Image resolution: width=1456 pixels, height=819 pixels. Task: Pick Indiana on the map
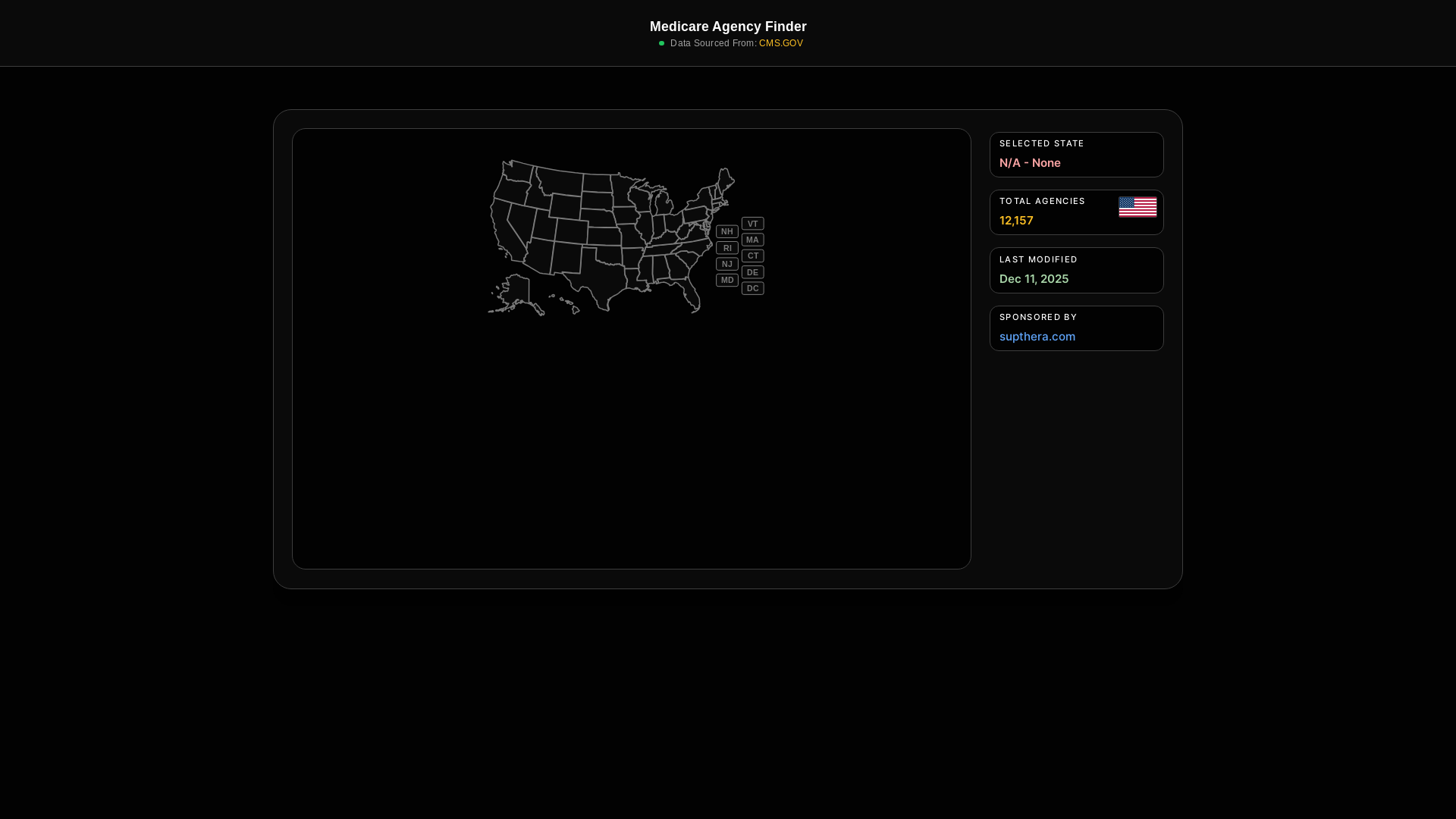tap(659, 226)
